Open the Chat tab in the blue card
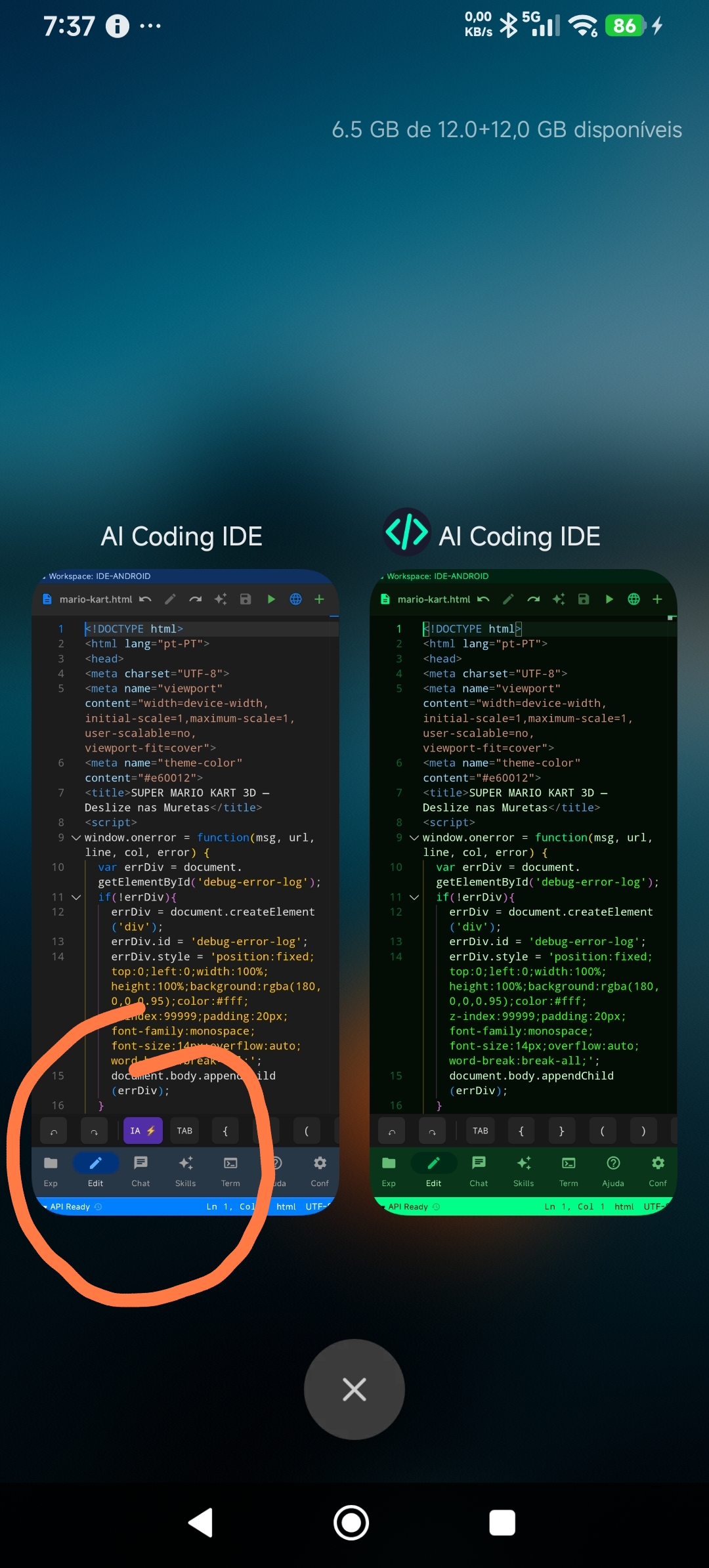 tap(140, 1171)
